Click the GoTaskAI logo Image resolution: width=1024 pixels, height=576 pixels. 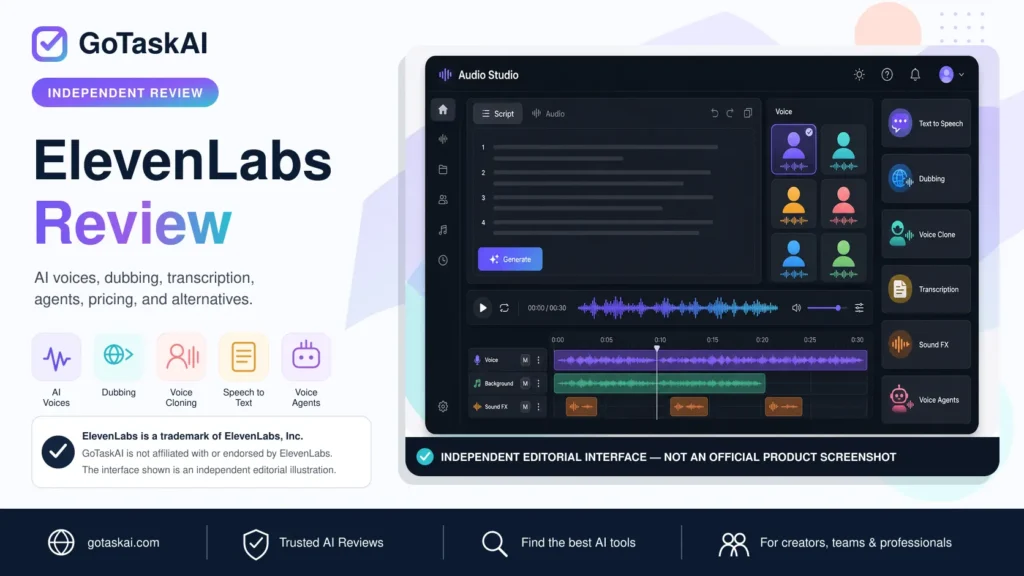coord(120,44)
